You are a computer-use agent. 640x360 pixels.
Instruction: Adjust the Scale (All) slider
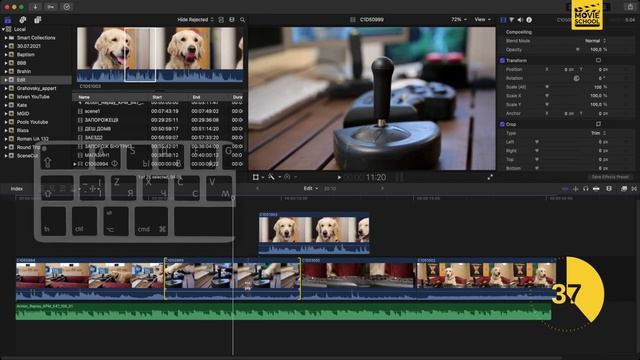547,87
